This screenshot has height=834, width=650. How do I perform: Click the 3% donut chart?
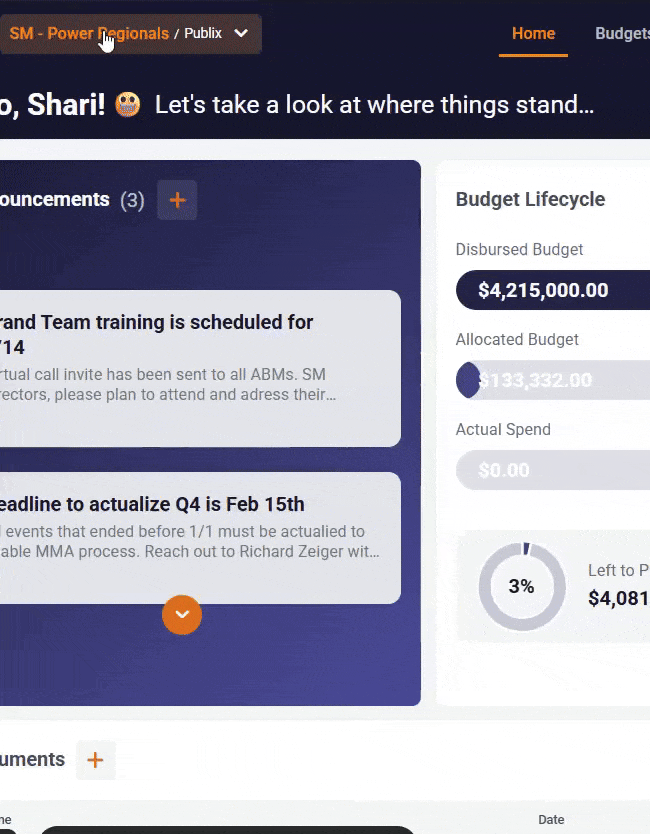(521, 587)
